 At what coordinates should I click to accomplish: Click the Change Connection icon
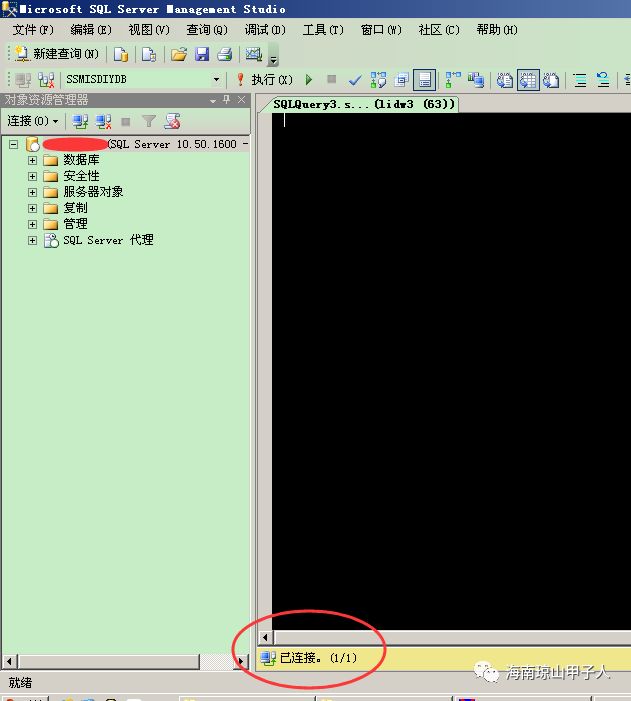coord(46,80)
